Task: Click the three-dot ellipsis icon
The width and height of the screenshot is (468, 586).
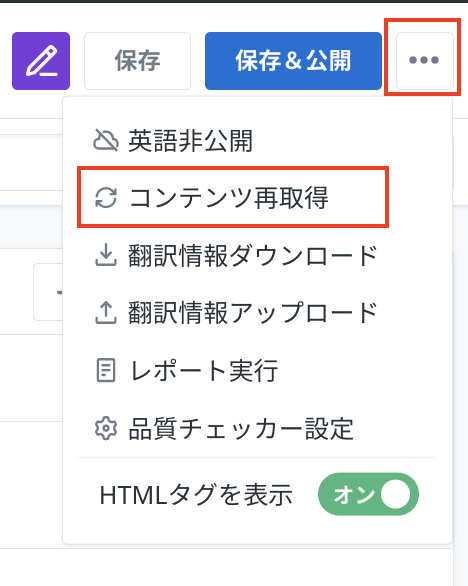Action: click(x=424, y=60)
